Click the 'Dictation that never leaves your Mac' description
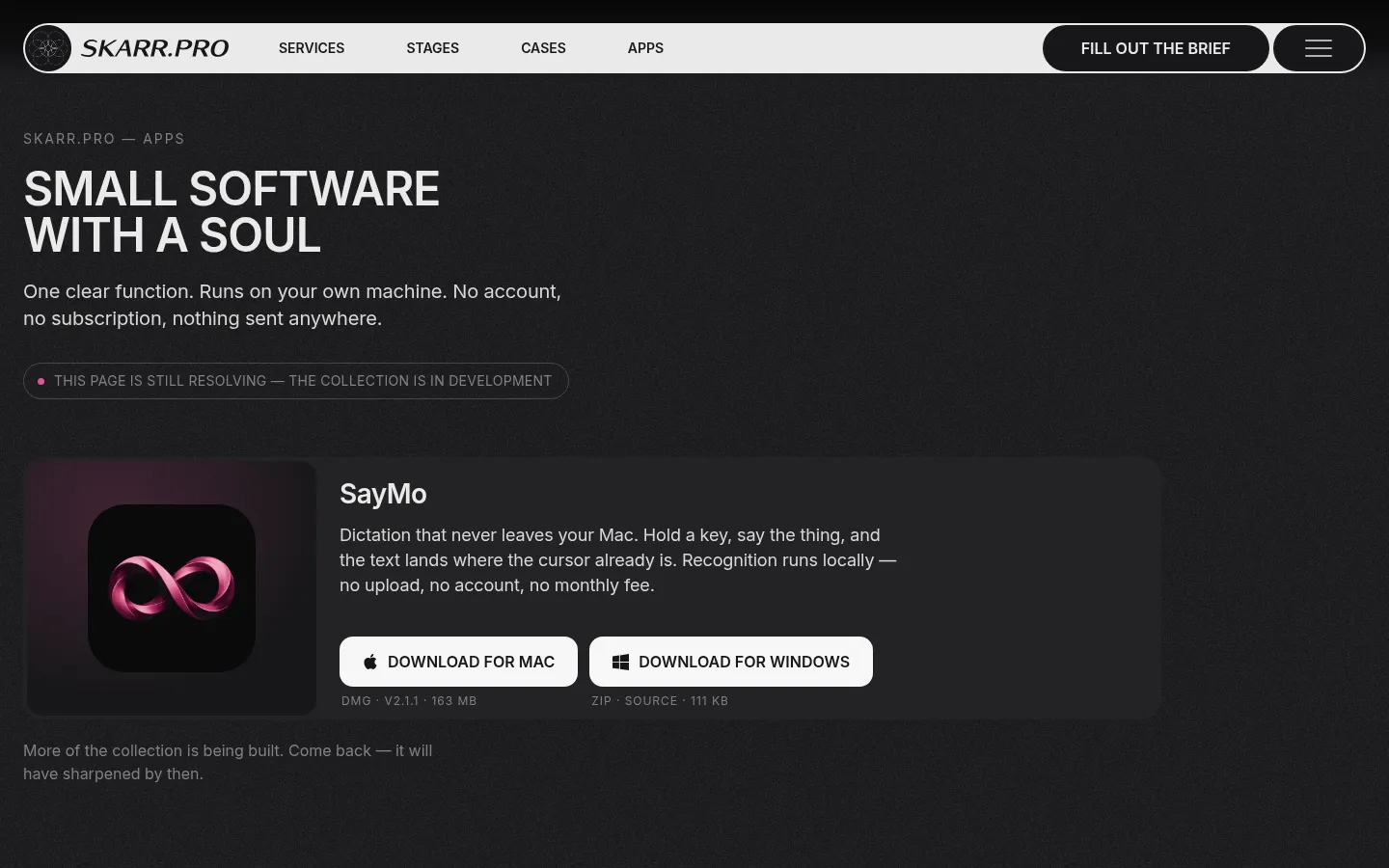Screen dimensions: 1389x868 [x=618, y=560]
